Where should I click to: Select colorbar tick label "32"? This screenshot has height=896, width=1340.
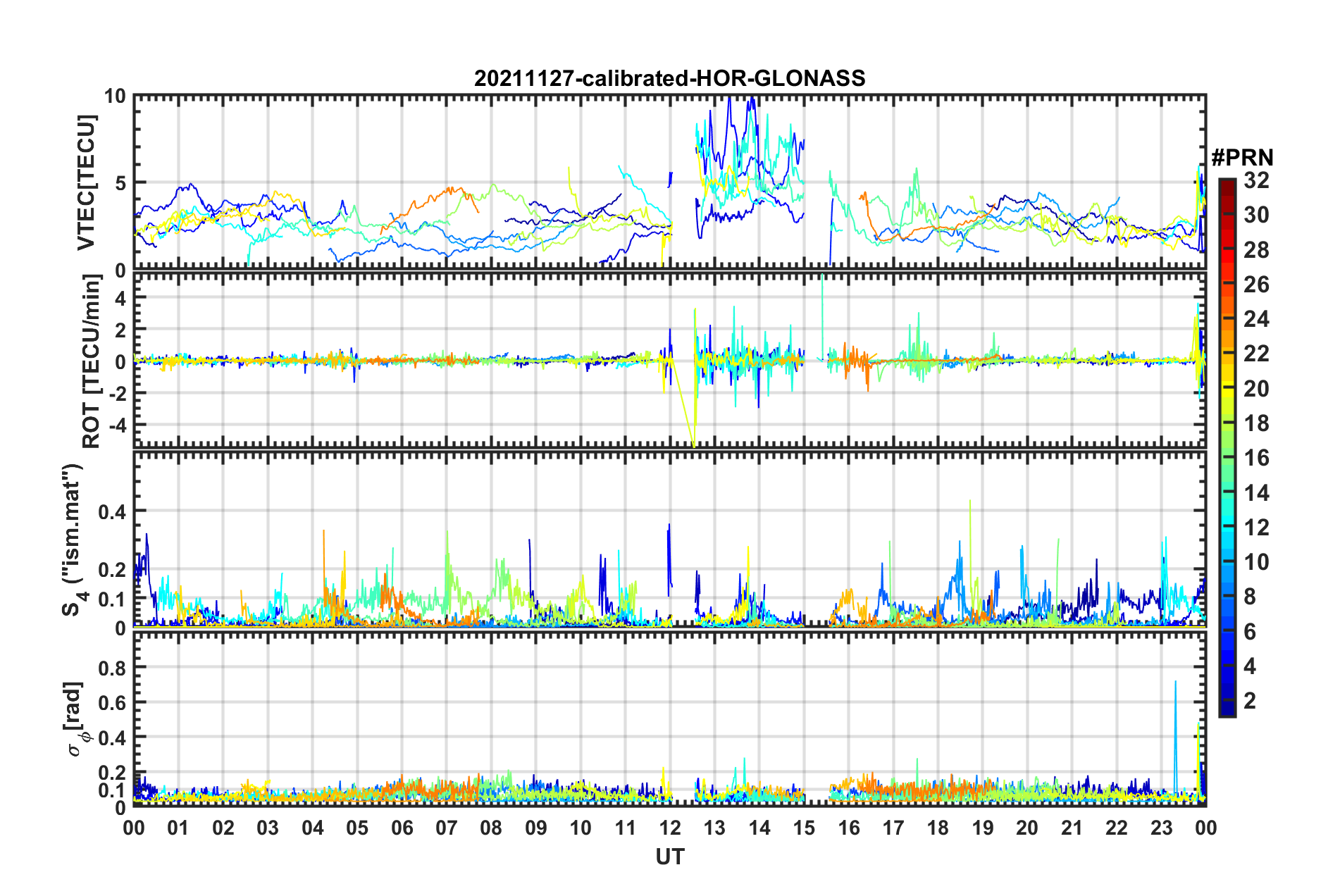(1256, 180)
